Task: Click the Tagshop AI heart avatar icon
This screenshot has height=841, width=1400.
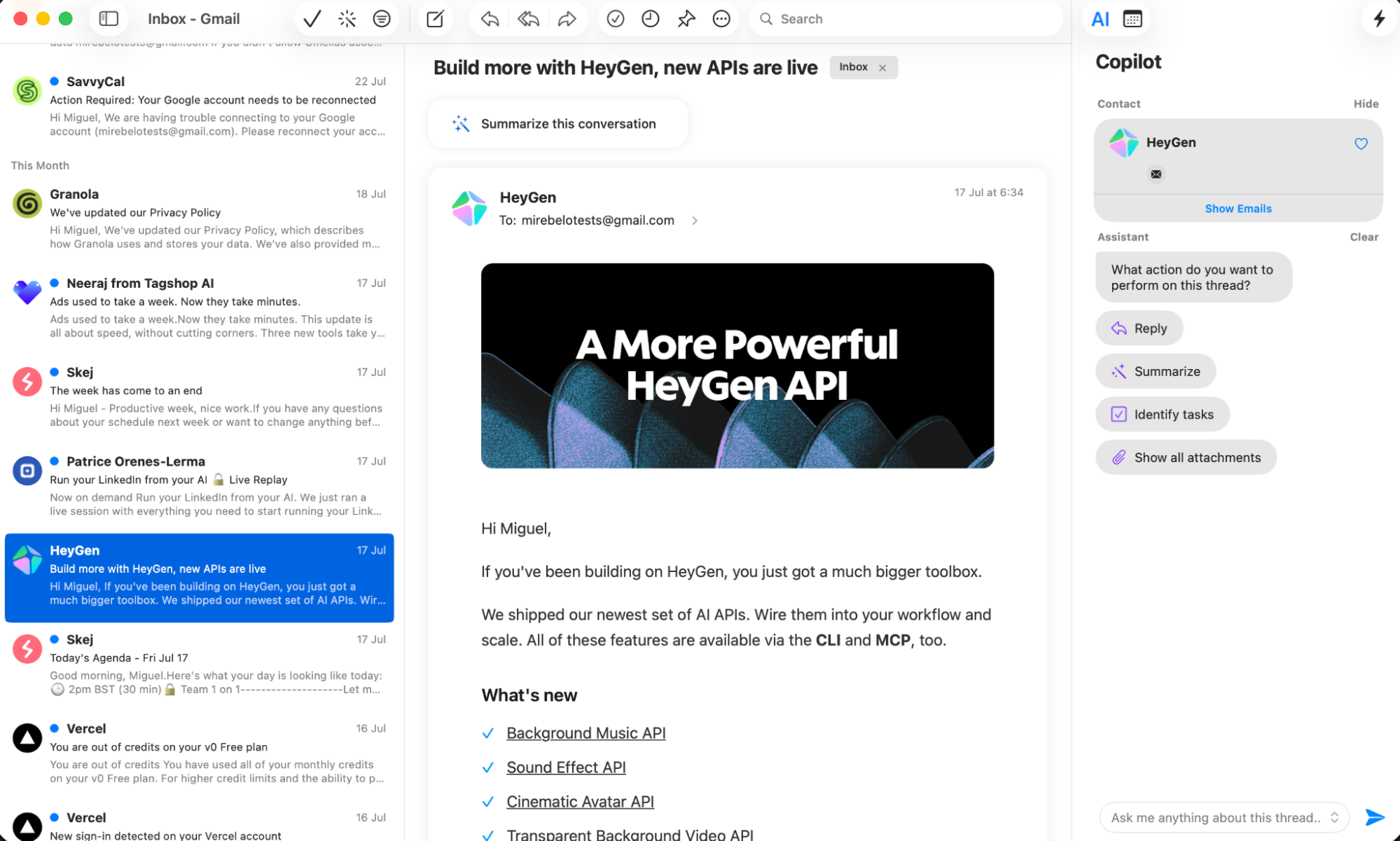Action: (27, 293)
